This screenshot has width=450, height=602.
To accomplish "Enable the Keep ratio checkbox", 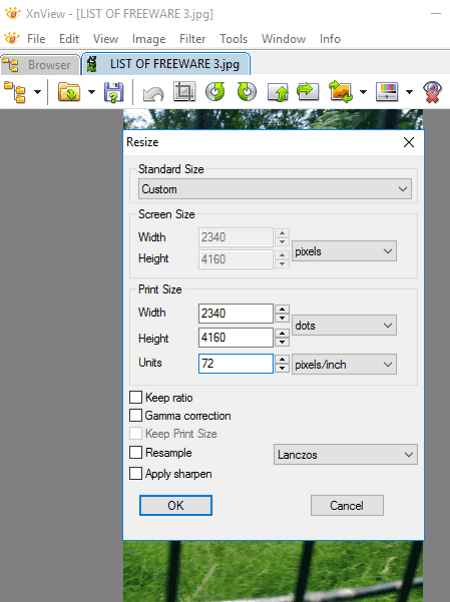I will click(136, 397).
